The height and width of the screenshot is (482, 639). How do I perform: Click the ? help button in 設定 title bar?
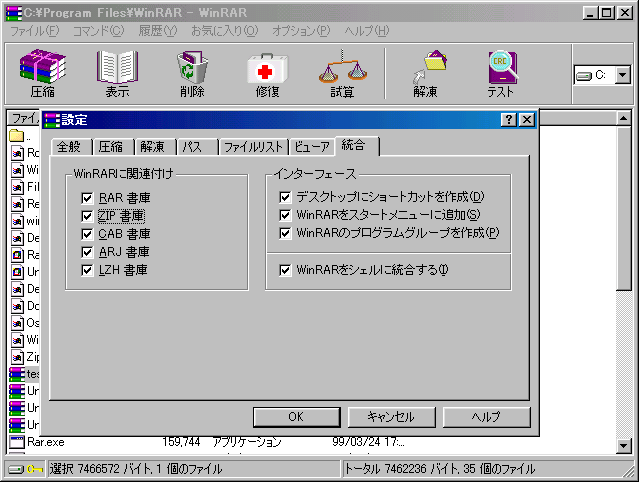click(x=509, y=120)
